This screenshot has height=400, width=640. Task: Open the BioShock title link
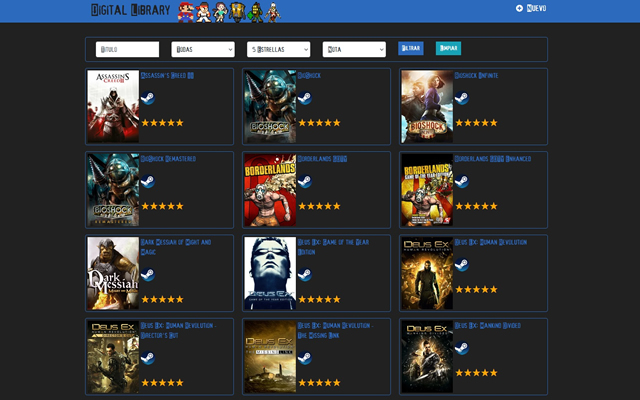309,76
